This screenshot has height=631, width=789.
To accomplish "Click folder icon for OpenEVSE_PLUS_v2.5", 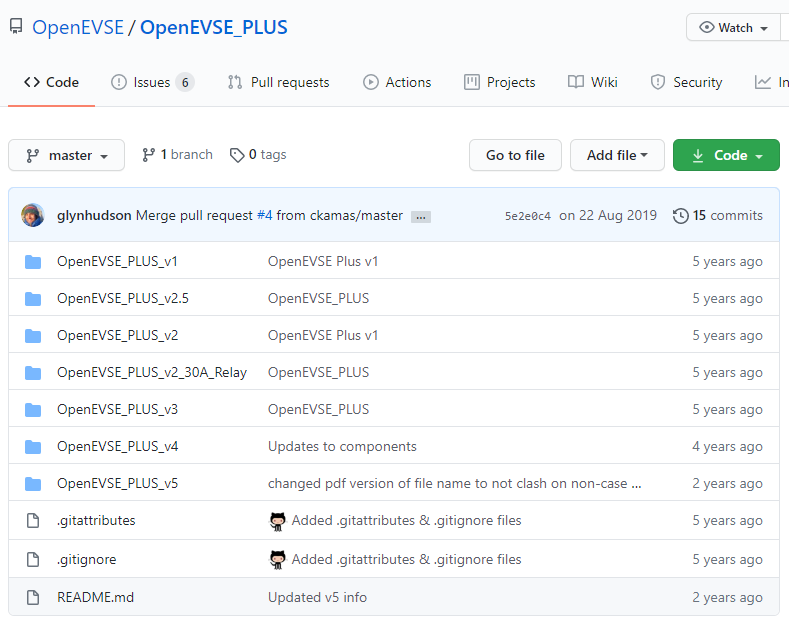I will (33, 299).
